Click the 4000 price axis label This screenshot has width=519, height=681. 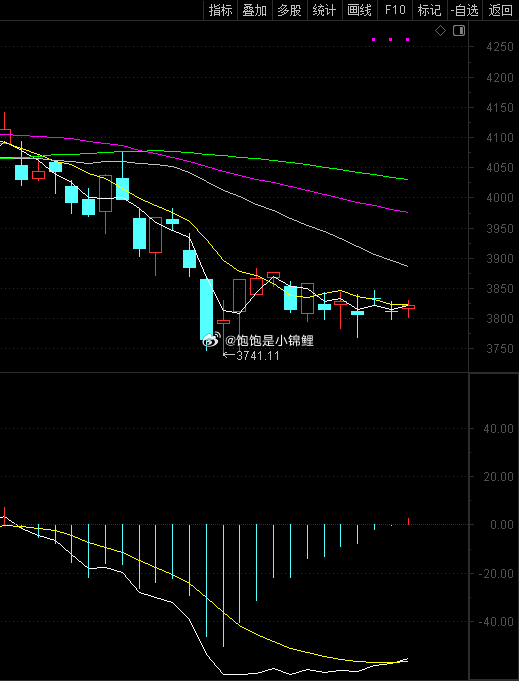pyautogui.click(x=500, y=198)
